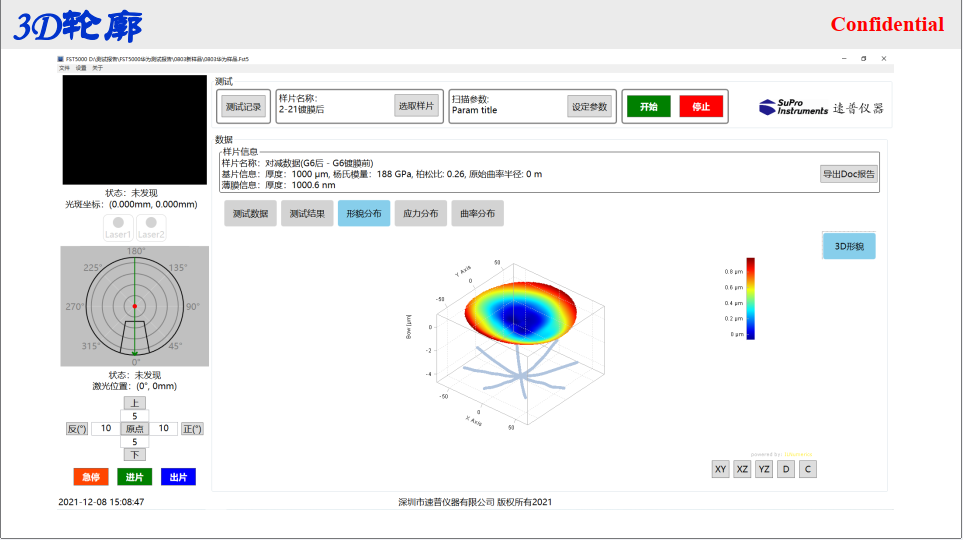Image resolution: width=963 pixels, height=540 pixels.
Task: Move stage up with 上 button
Action: [x=135, y=403]
